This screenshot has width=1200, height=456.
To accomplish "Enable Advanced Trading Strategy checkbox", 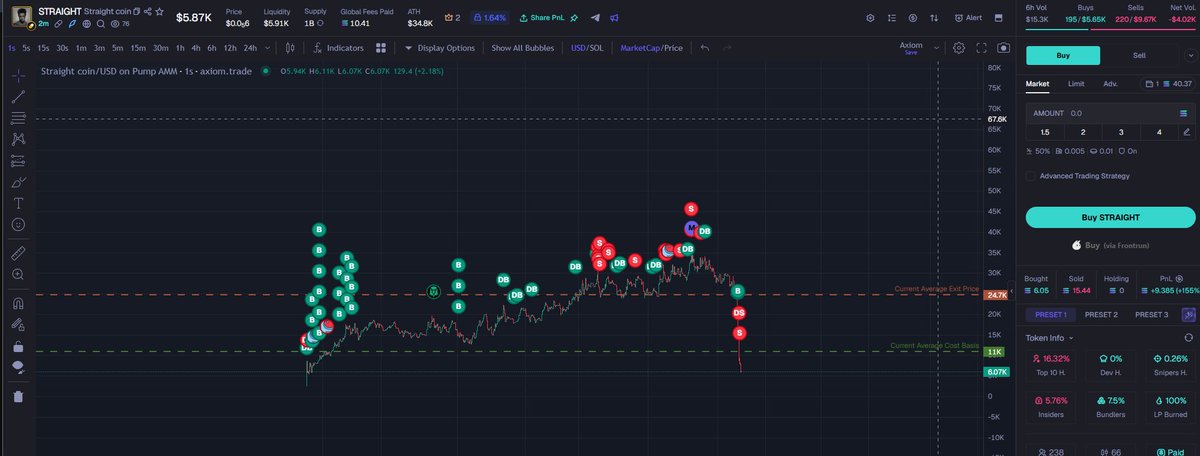I will point(1031,176).
